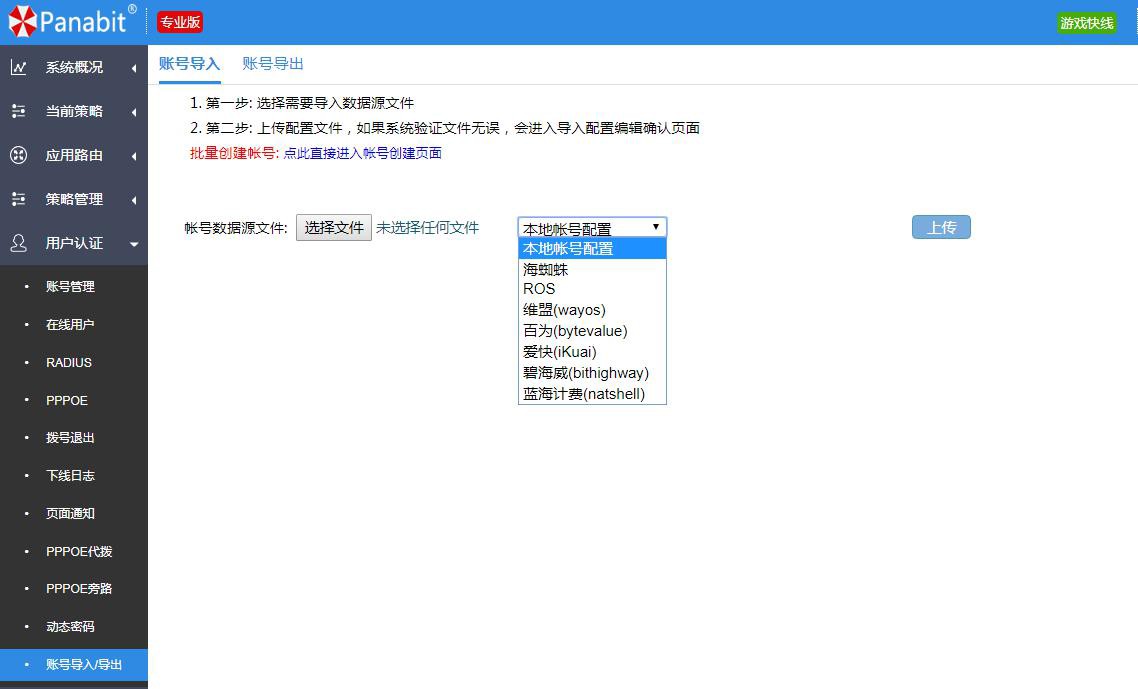This screenshot has width=1138, height=689.
Task: Expand 应用路由 menu arrow
Action: pos(134,156)
